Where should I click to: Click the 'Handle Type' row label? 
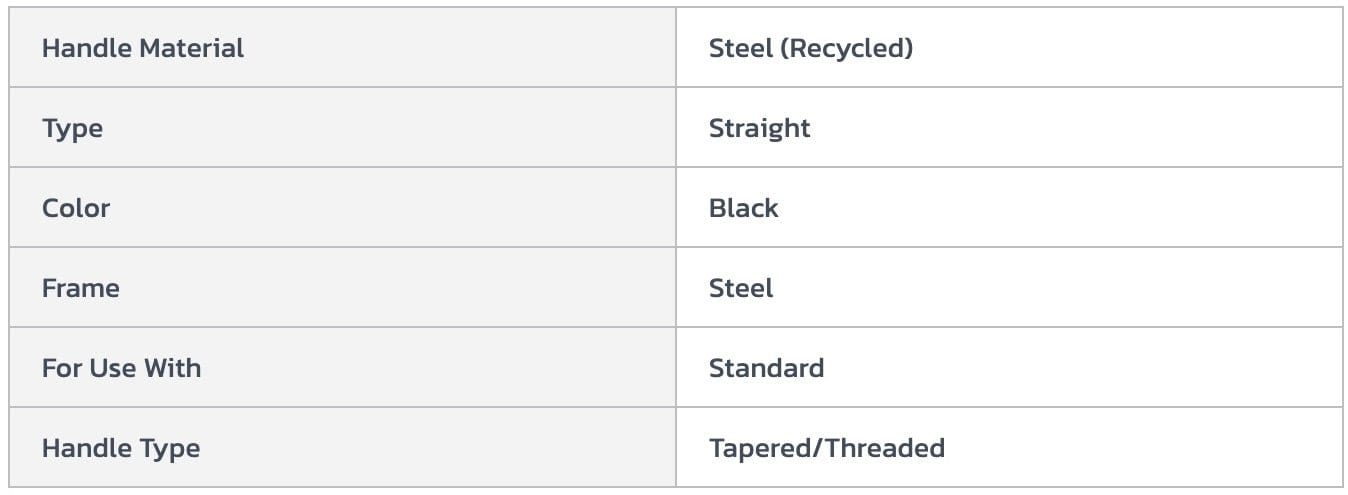pyautogui.click(x=120, y=448)
